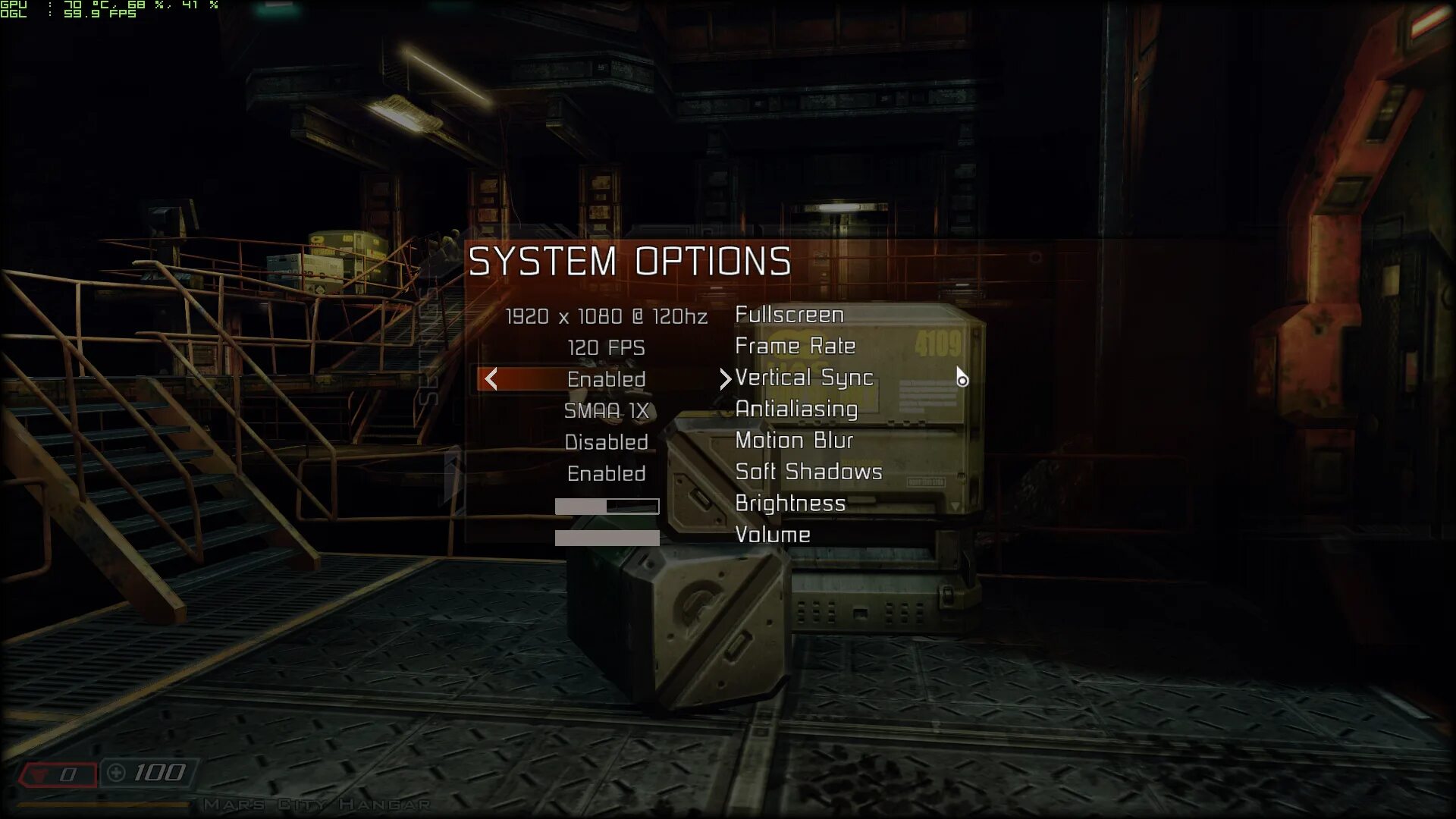Click the second Volume slider bar
The image size is (1456, 819).
click(x=607, y=537)
